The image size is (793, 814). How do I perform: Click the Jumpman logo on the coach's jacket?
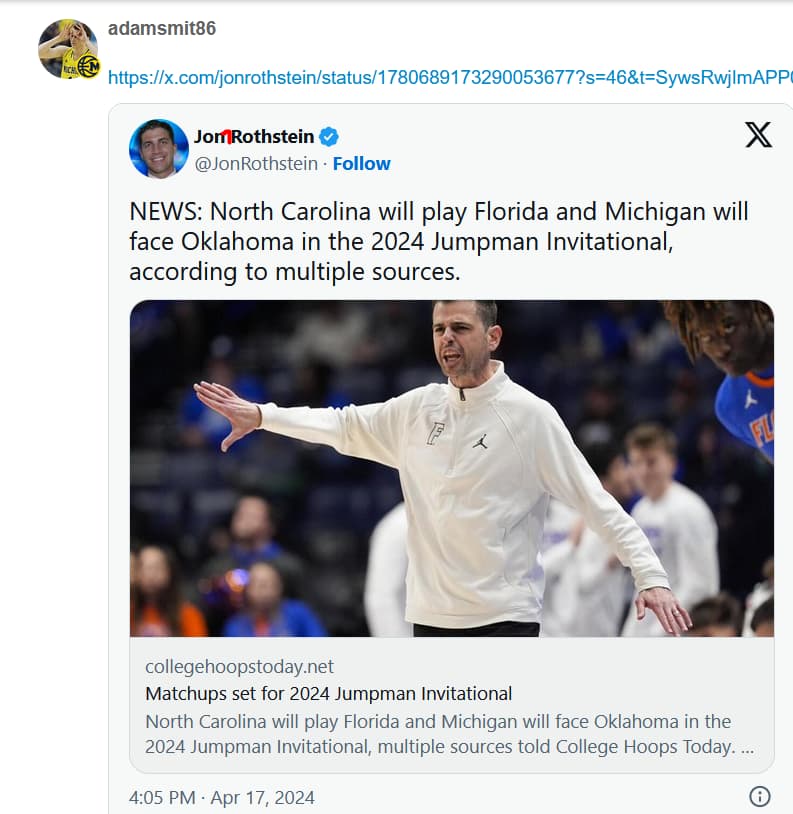point(480,440)
